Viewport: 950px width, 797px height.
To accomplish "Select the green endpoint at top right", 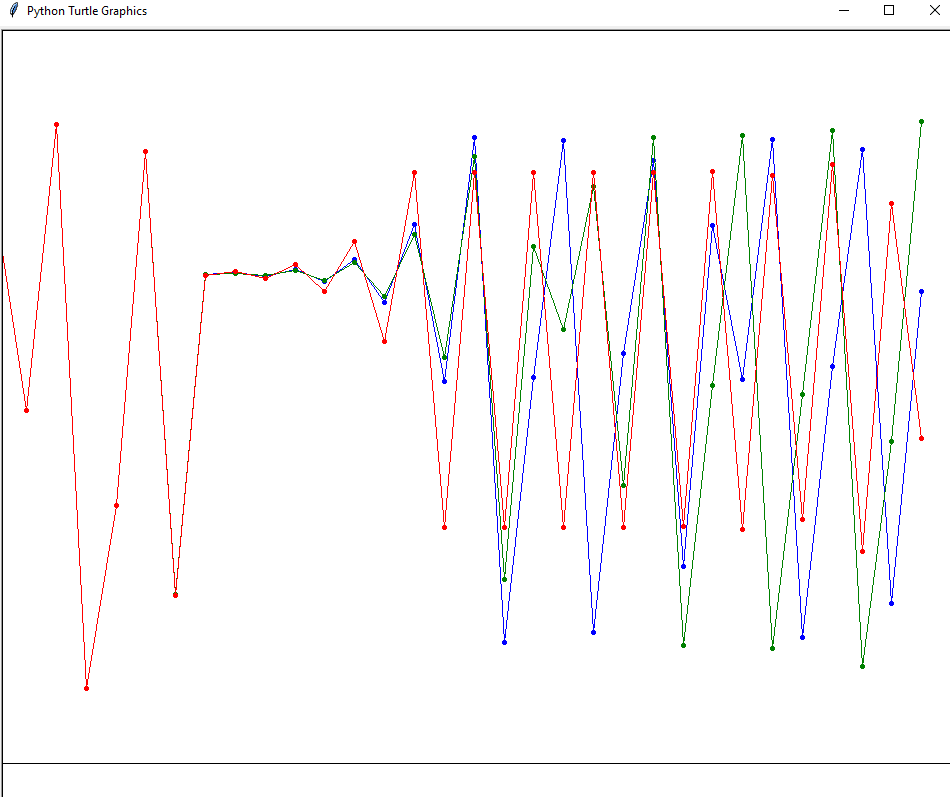I will tap(921, 121).
